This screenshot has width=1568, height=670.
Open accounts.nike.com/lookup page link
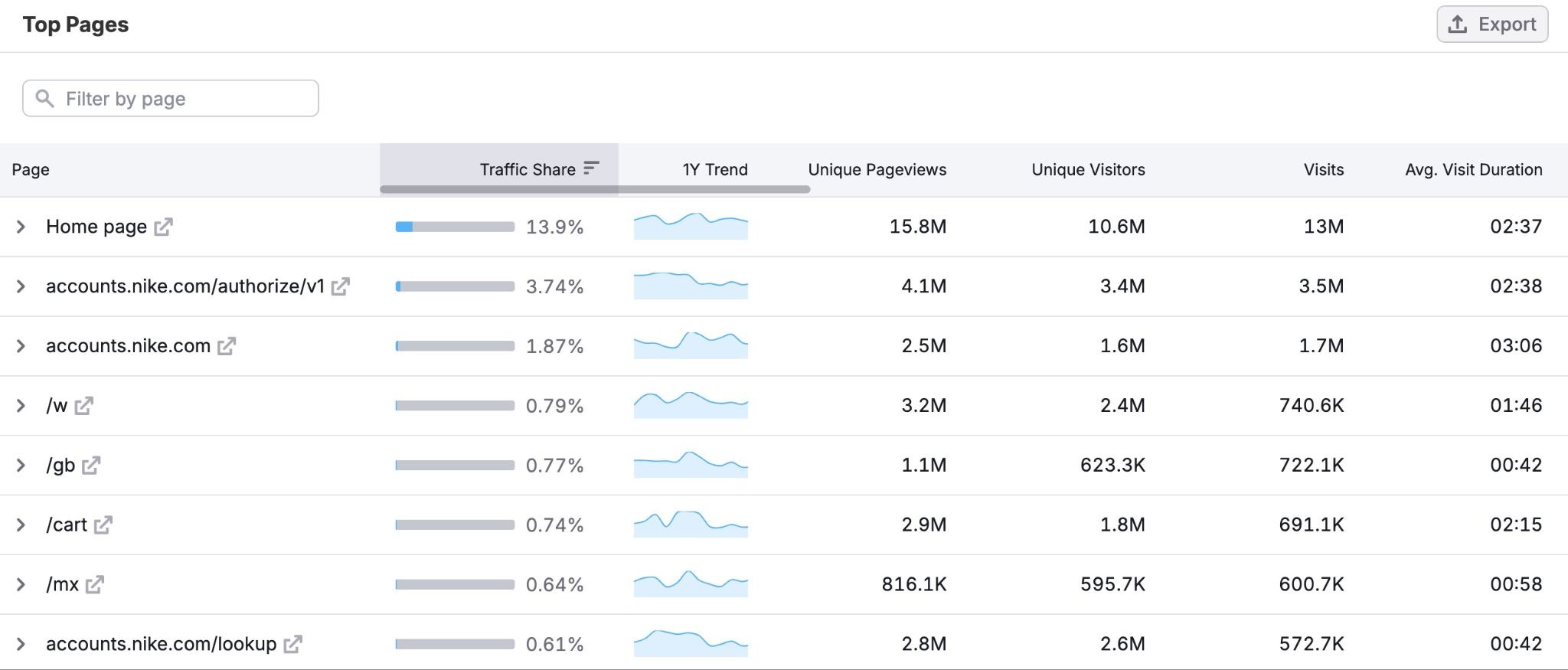point(161,645)
